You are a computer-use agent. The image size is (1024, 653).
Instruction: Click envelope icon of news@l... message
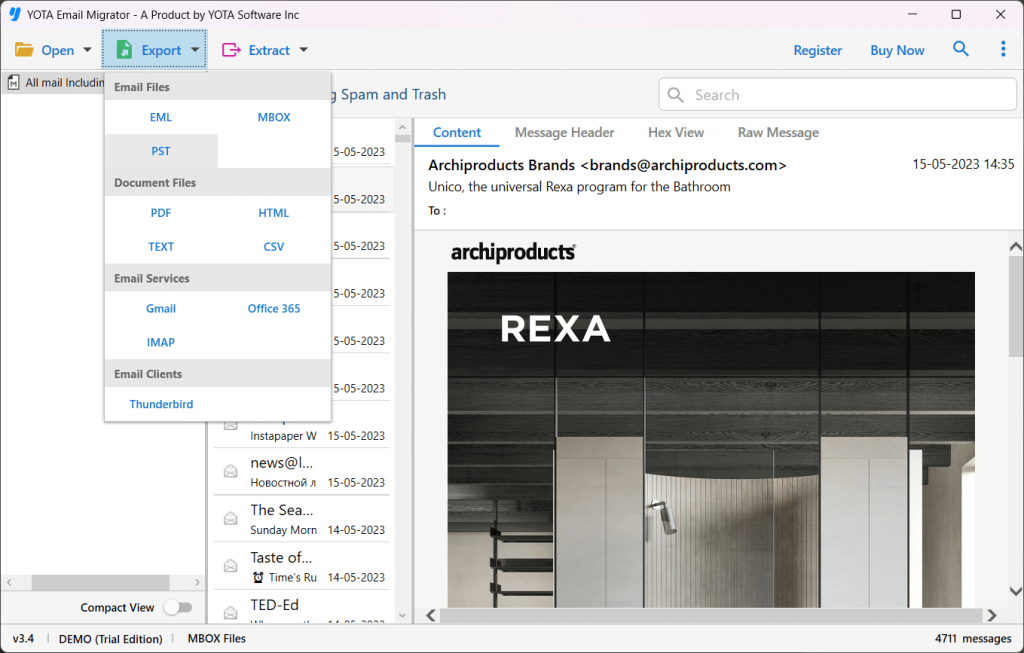[x=231, y=471]
